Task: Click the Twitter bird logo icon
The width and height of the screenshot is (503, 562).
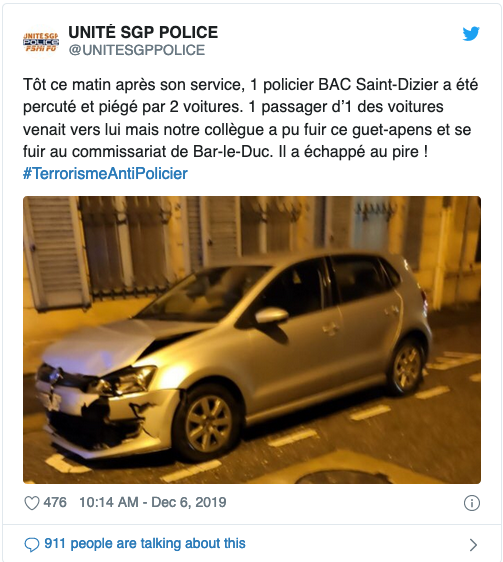Action: [471, 34]
